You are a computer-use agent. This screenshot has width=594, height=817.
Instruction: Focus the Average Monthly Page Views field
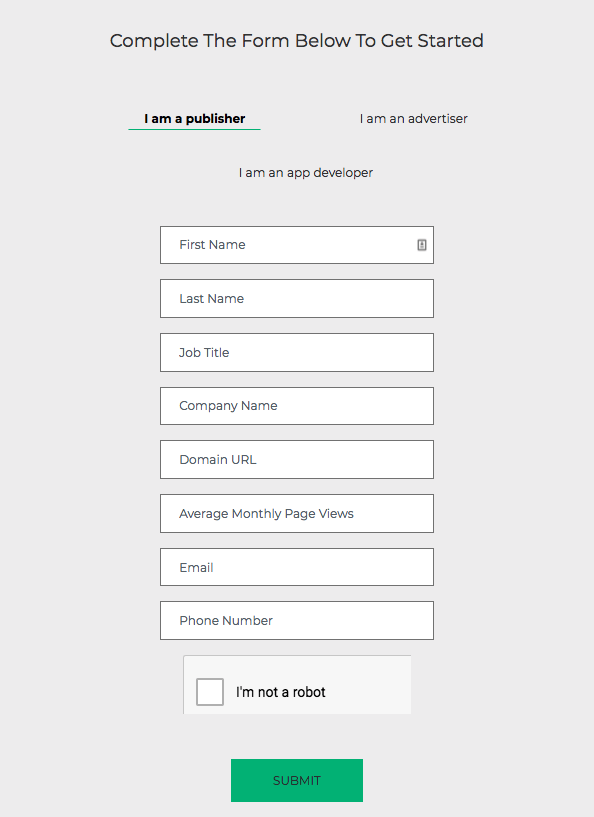297,513
